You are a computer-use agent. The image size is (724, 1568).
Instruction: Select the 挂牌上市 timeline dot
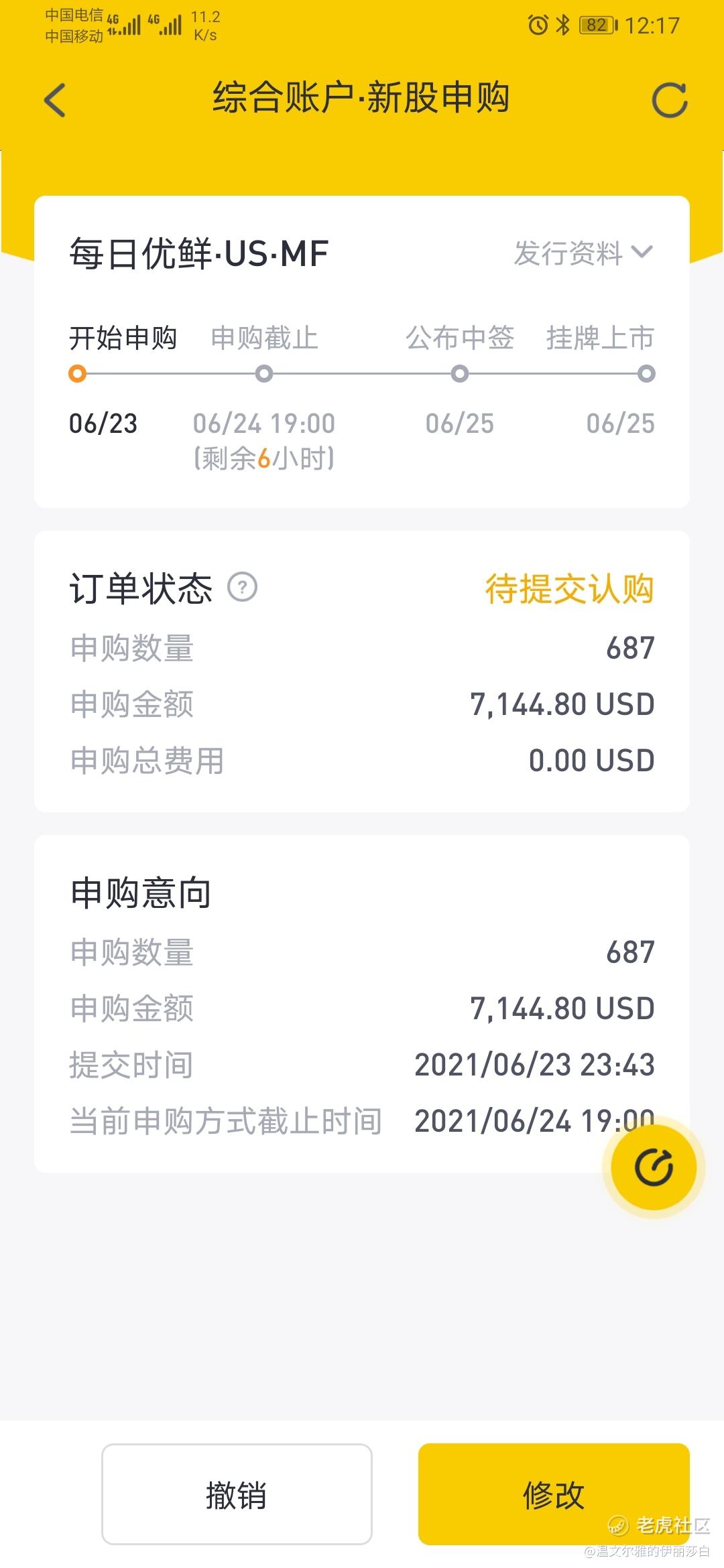click(x=646, y=374)
